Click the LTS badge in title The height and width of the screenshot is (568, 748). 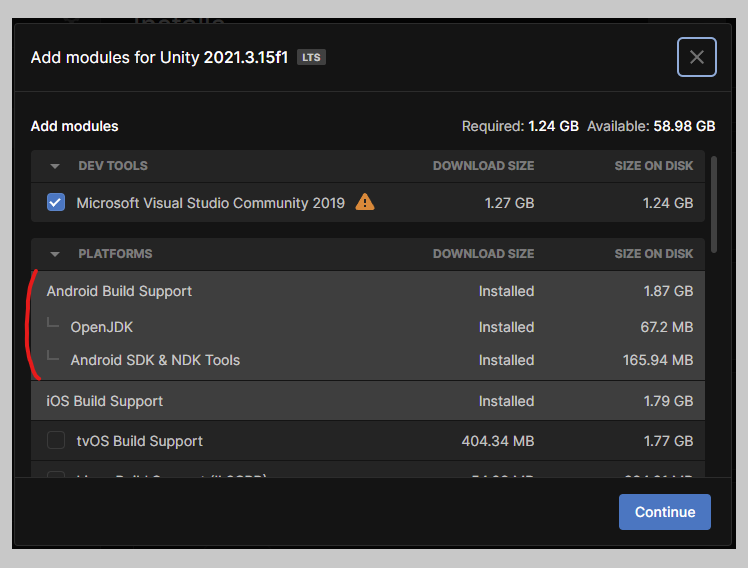[x=311, y=57]
